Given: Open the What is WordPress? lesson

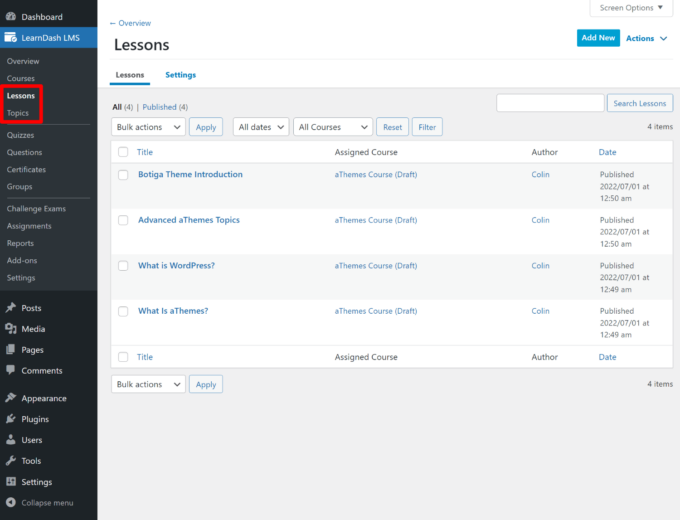Looking at the screenshot, I should point(176,265).
